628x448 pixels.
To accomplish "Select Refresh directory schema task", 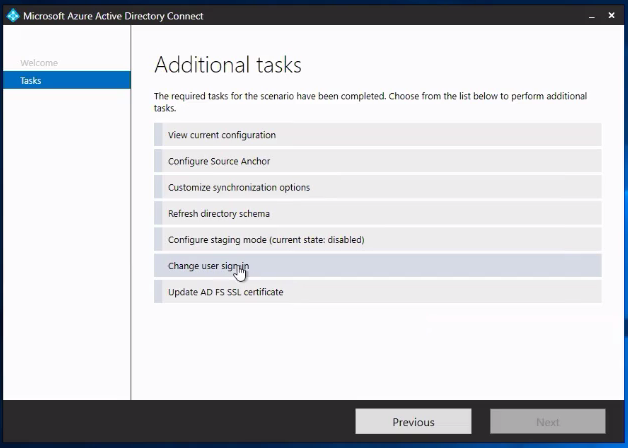I will [378, 213].
